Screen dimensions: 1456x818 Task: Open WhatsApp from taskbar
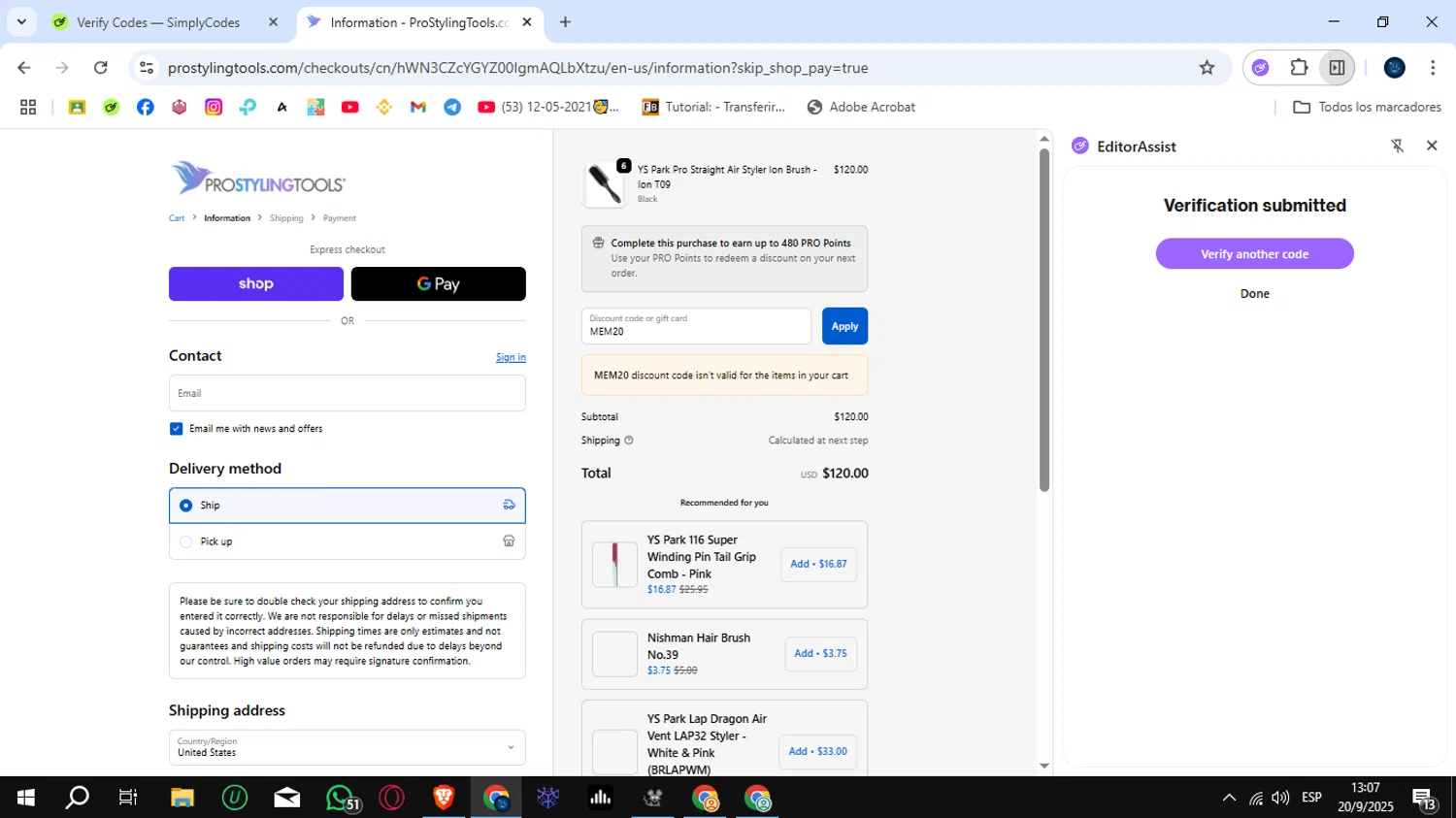pos(340,798)
